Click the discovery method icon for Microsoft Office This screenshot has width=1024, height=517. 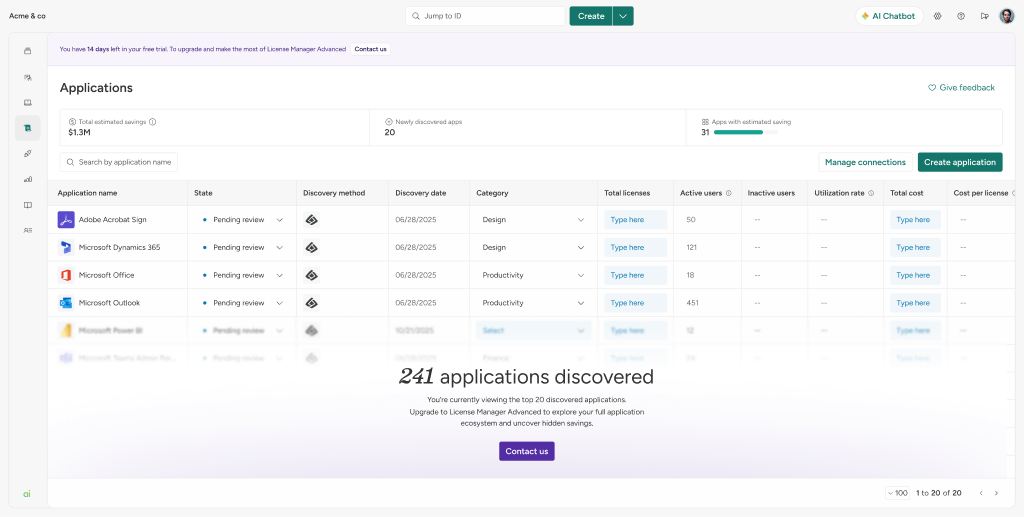(312, 275)
